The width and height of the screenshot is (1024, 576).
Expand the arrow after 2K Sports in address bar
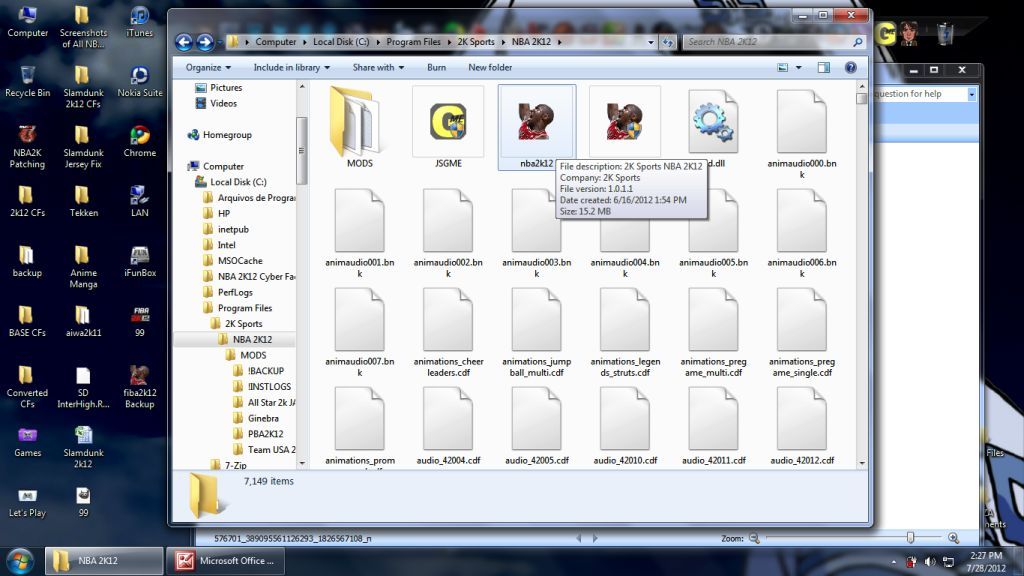coord(503,42)
